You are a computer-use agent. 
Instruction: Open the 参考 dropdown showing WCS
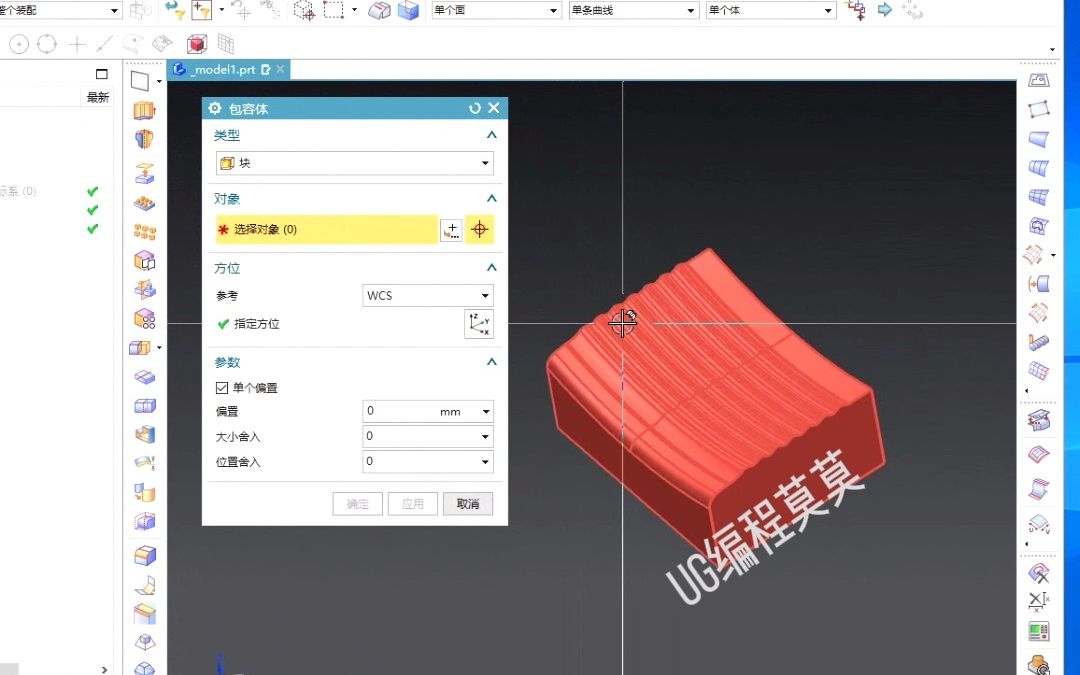click(x=428, y=295)
